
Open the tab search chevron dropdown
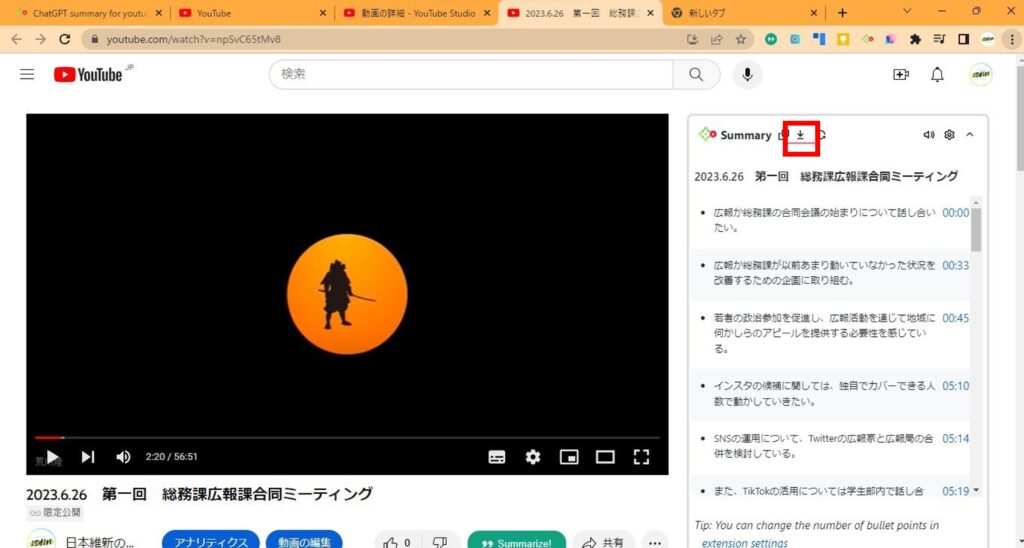907,11
